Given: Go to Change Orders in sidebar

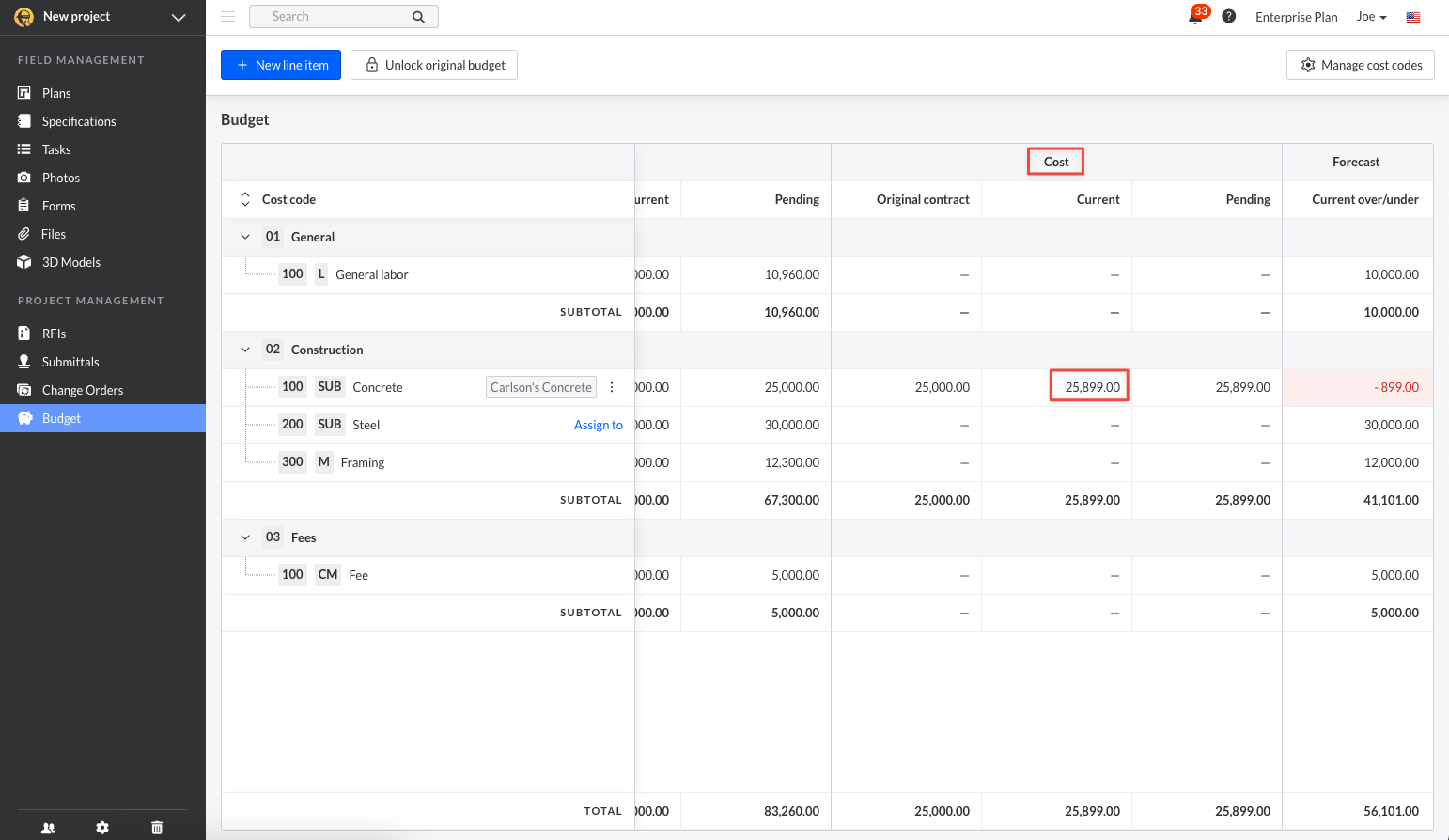Looking at the screenshot, I should point(83,390).
